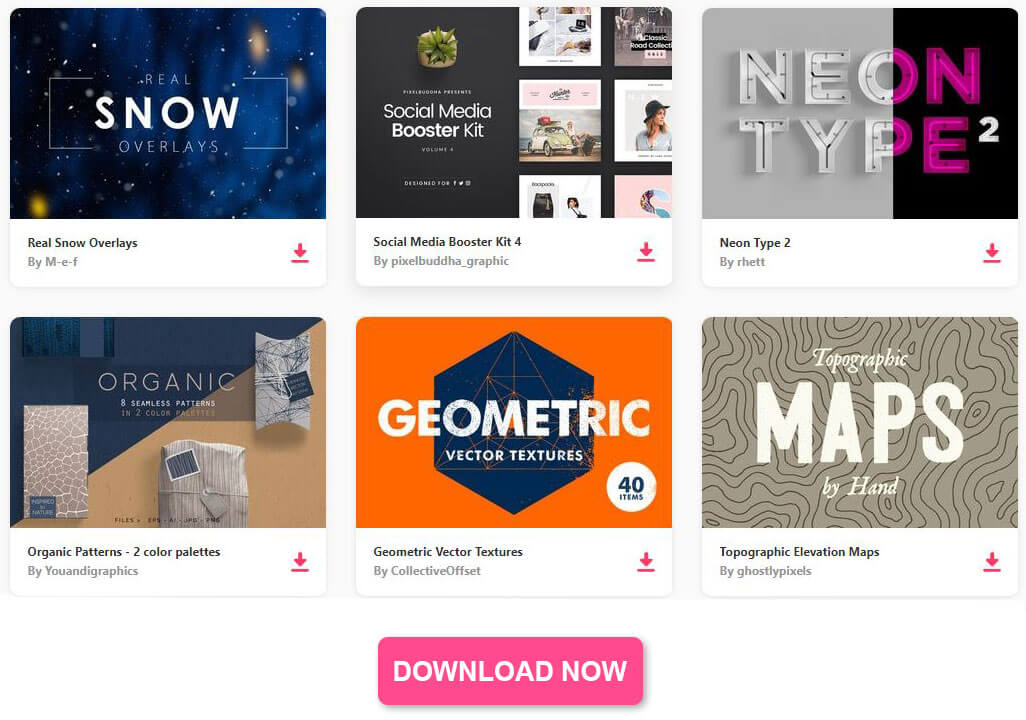Open the Social Media Booster Kit 4 title

tap(448, 242)
